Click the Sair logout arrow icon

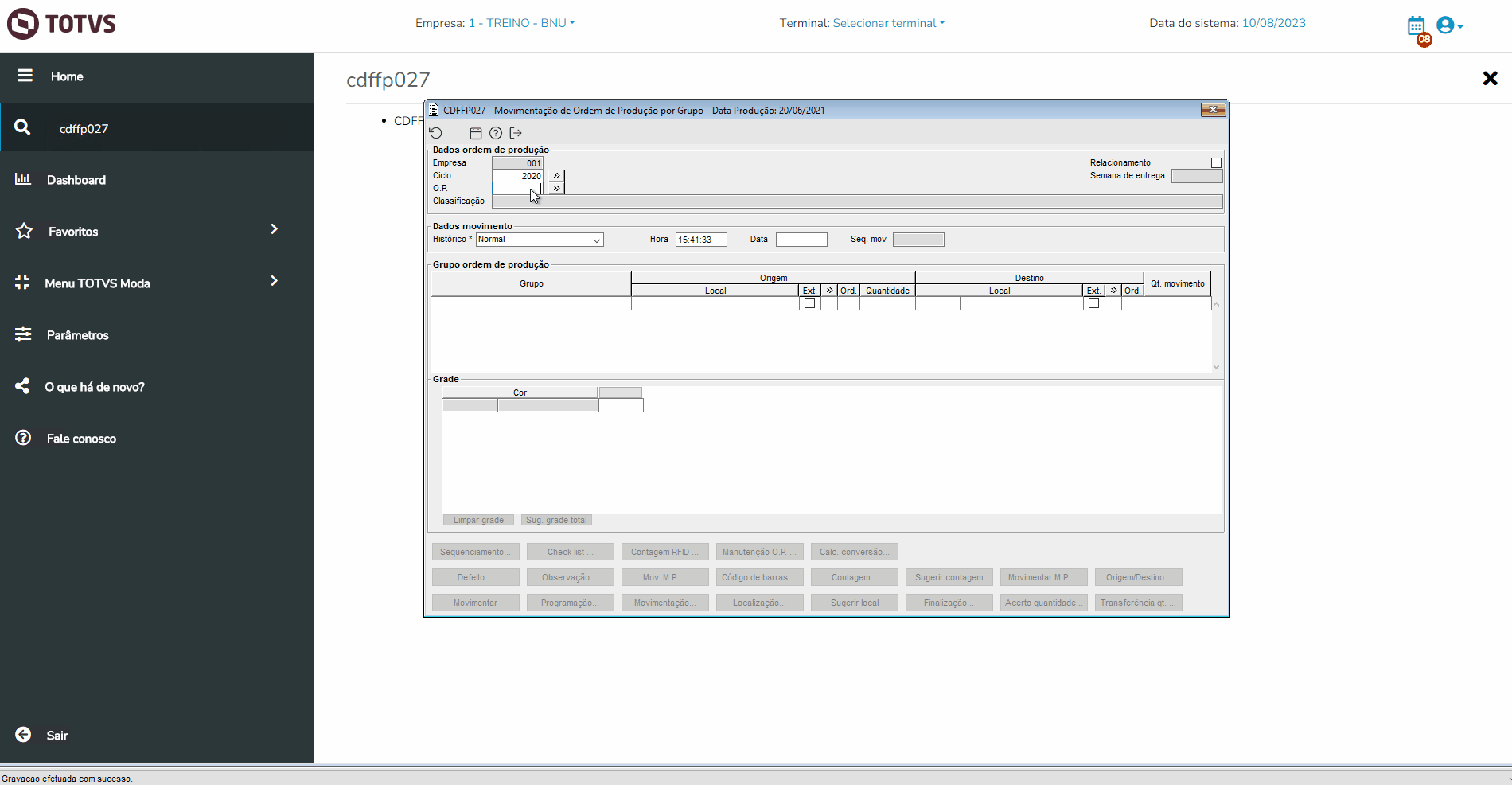coord(24,735)
